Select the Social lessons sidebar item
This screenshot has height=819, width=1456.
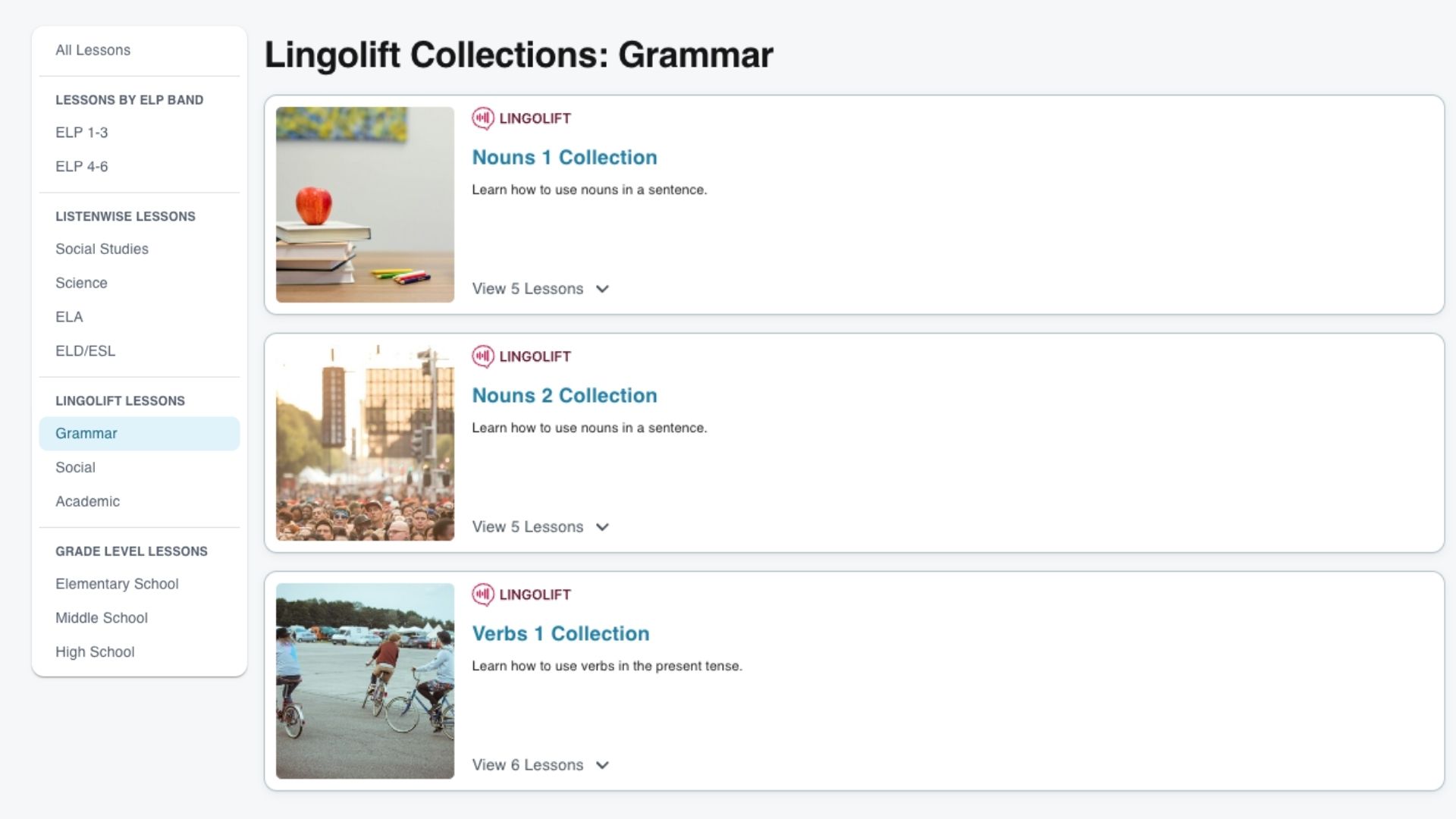tap(75, 467)
